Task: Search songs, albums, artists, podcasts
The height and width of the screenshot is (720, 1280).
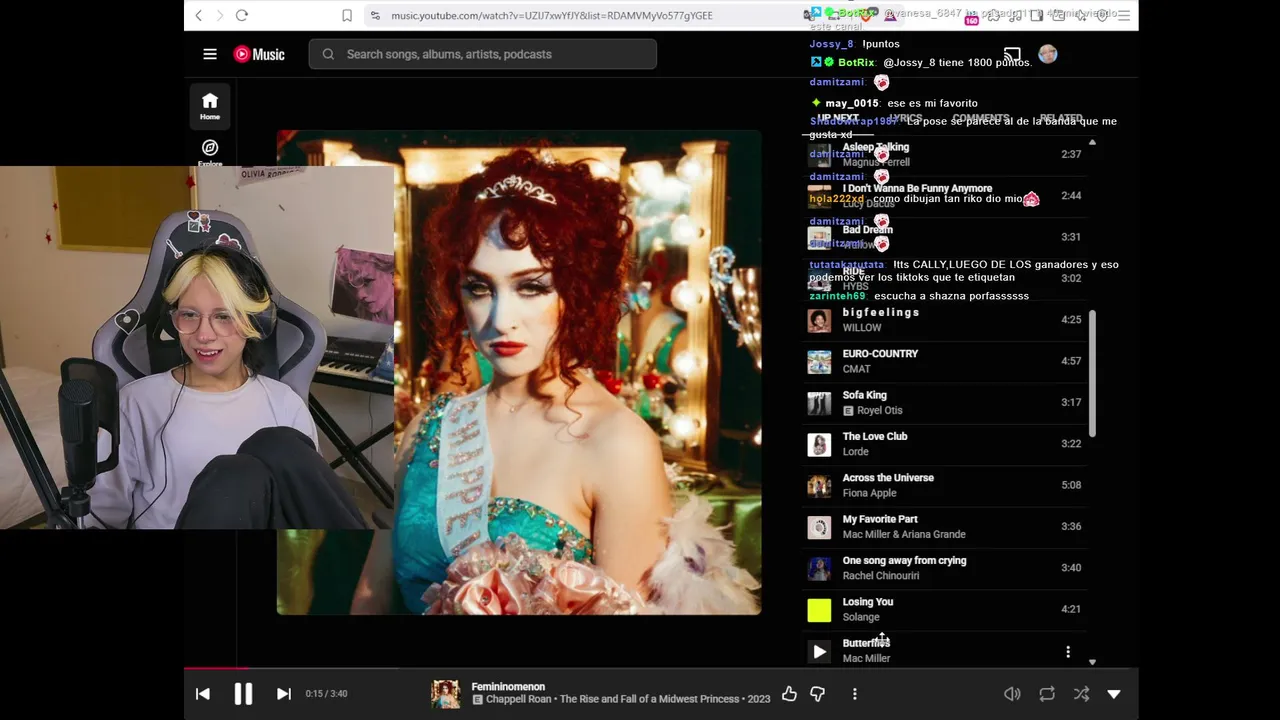Action: pos(483,54)
